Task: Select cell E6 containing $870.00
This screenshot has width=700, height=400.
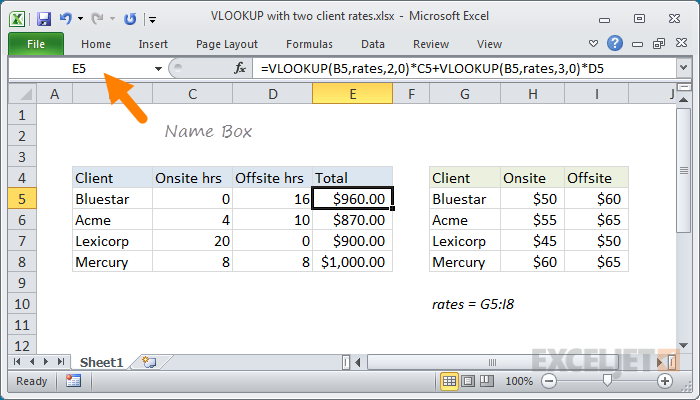Action: click(x=352, y=220)
